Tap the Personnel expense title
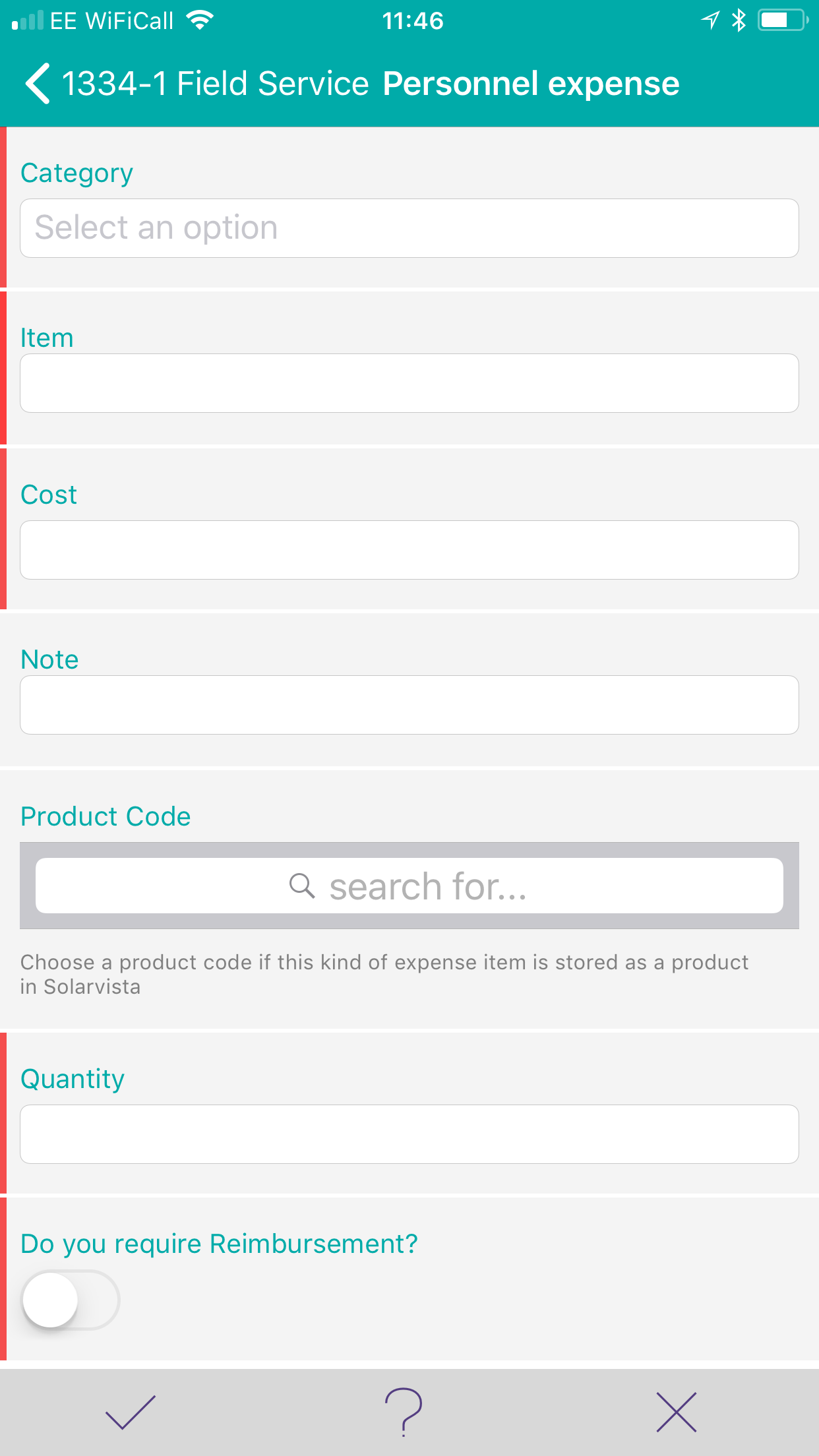The image size is (819, 1456). pos(531,84)
